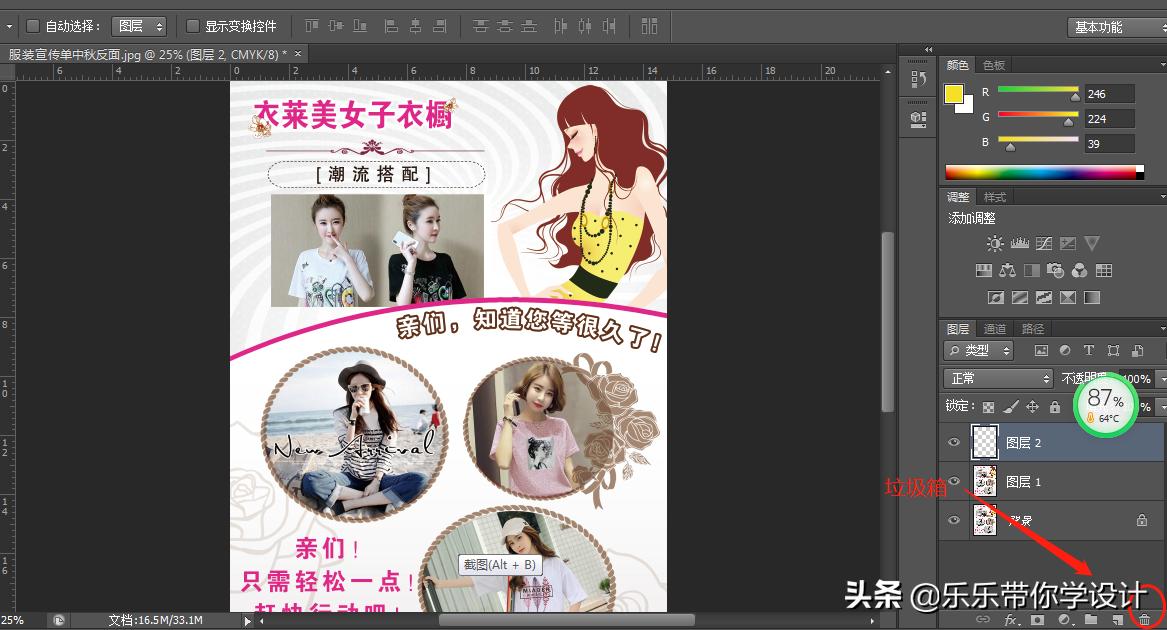
Task: Hide the 图层 1 layer visibility eye
Action: pos(954,481)
